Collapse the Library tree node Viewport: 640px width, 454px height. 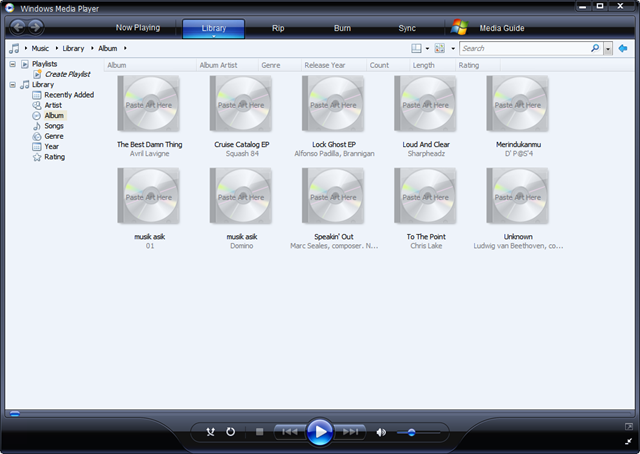click(x=13, y=85)
